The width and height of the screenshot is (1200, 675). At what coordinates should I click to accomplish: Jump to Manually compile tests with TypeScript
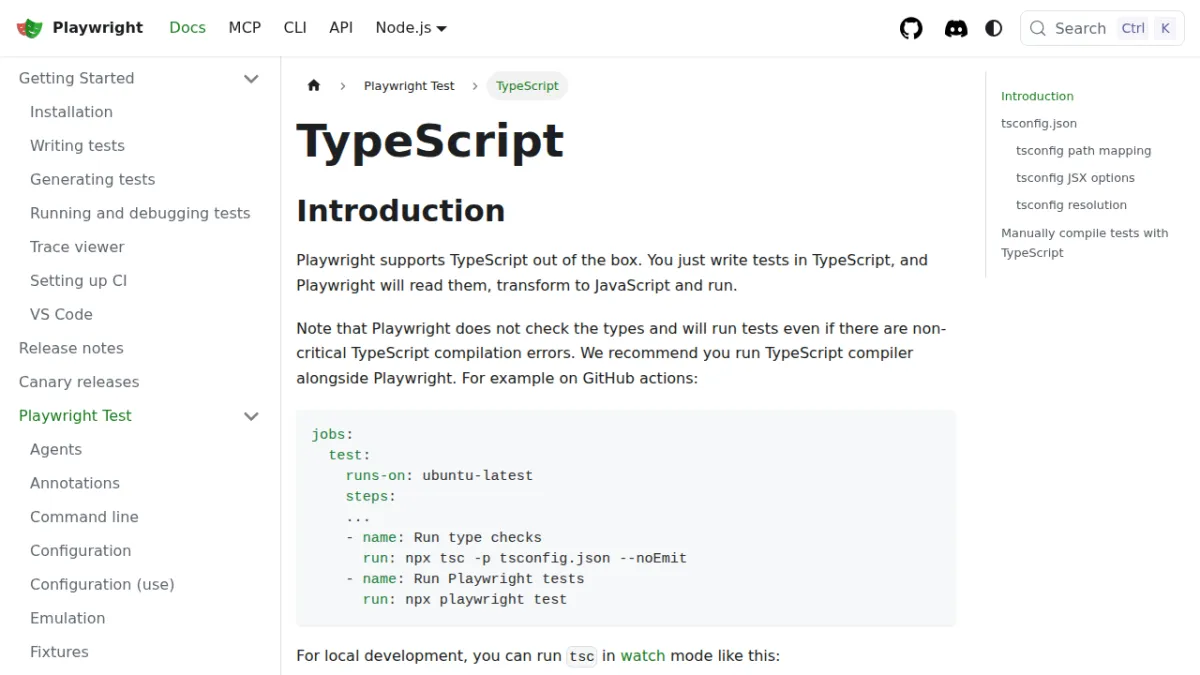click(1084, 243)
